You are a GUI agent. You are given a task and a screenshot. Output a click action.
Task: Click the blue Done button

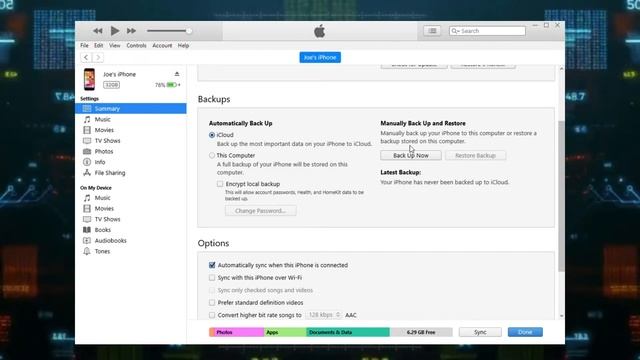click(x=525, y=332)
